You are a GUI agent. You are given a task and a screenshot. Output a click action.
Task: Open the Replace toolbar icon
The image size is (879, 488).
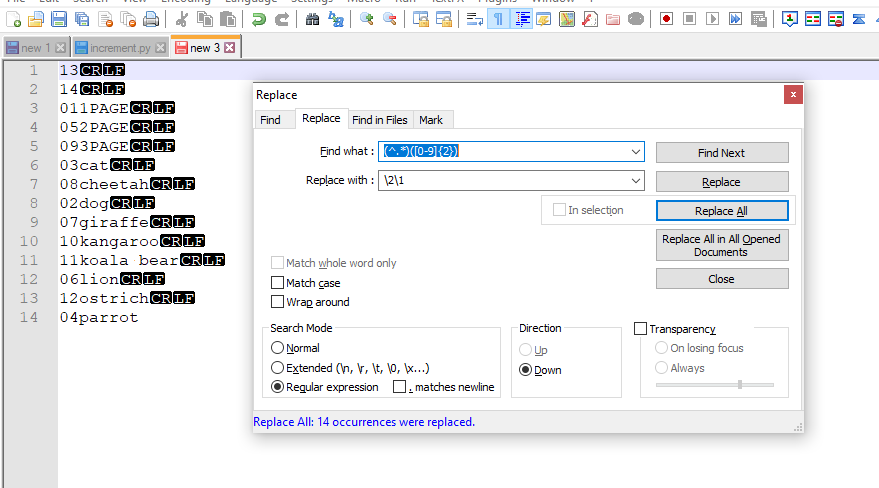(336, 20)
